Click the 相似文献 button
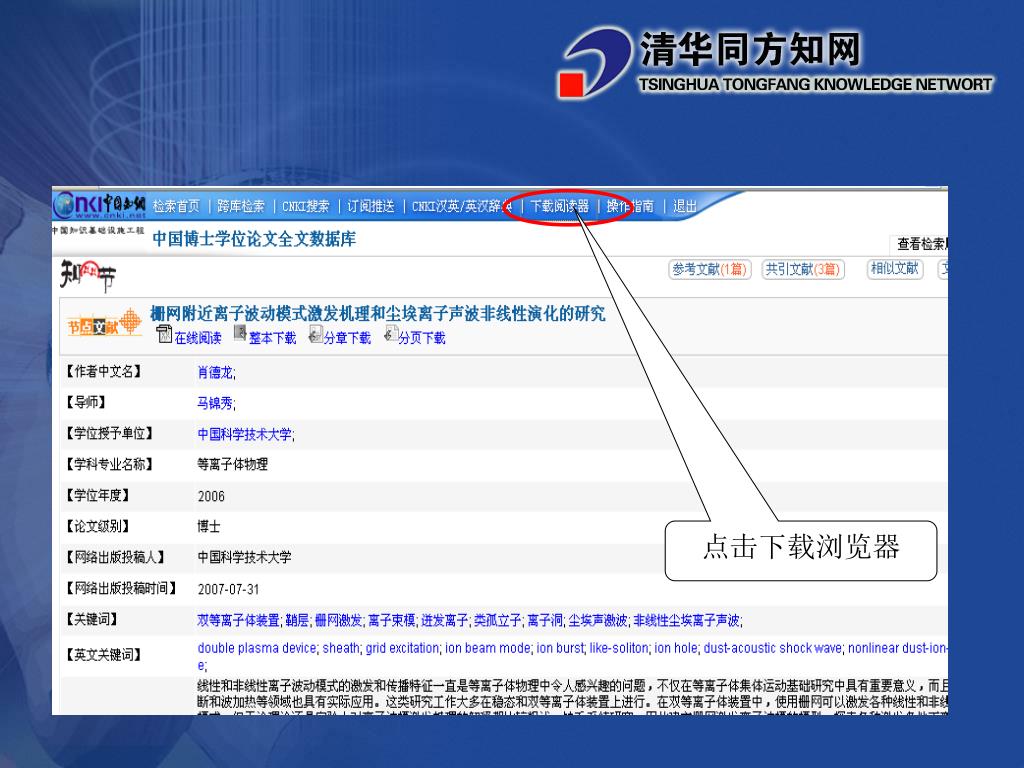1024x768 pixels. [x=895, y=269]
